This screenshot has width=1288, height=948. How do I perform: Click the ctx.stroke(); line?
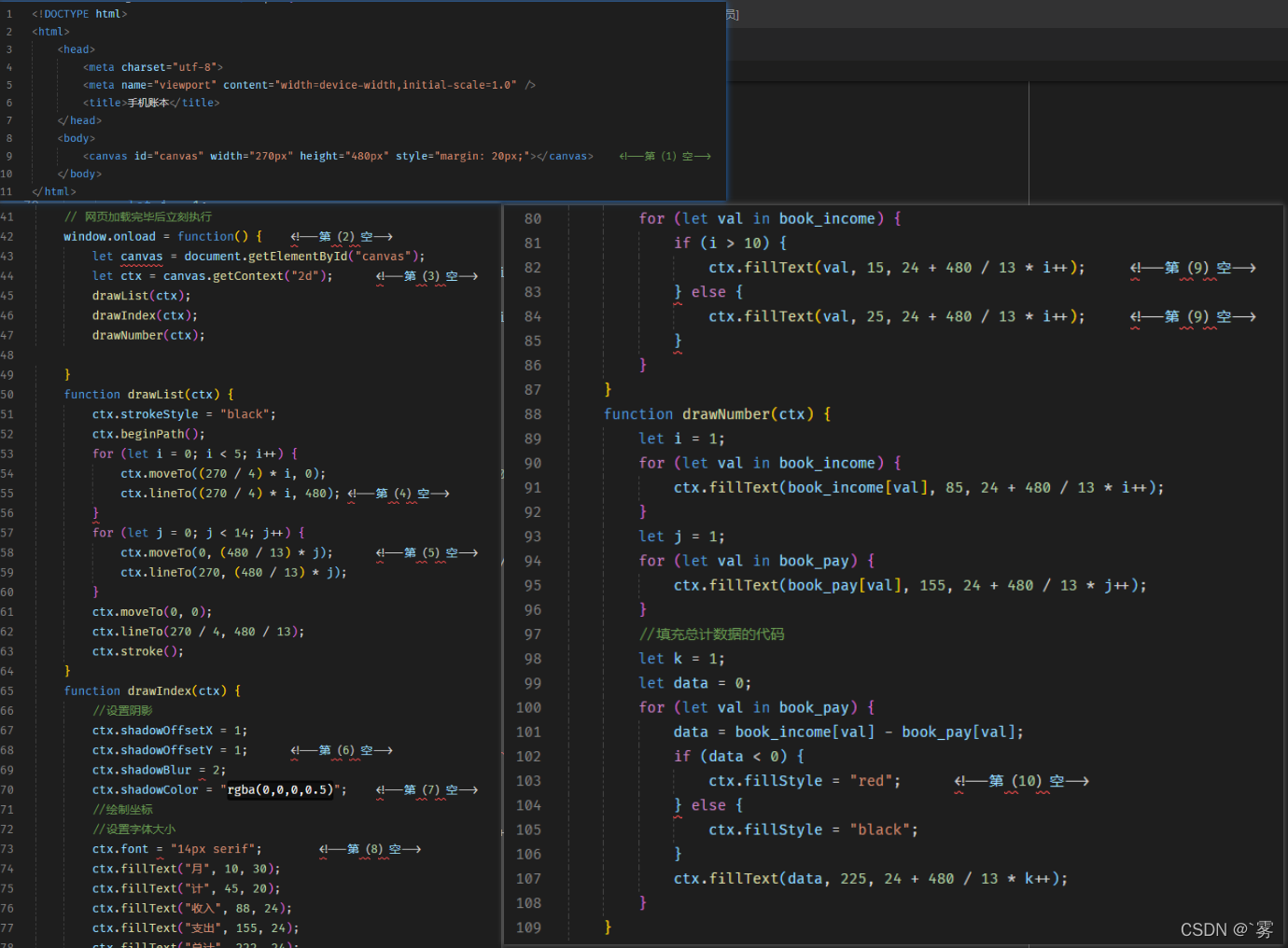[x=138, y=651]
